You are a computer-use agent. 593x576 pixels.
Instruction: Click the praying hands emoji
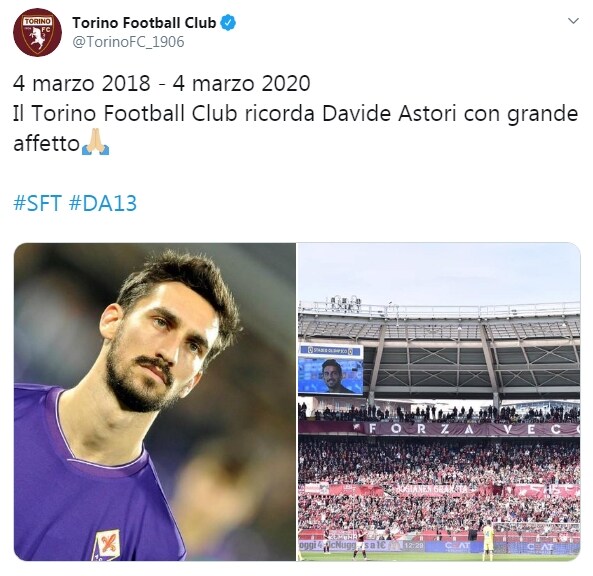[x=95, y=142]
